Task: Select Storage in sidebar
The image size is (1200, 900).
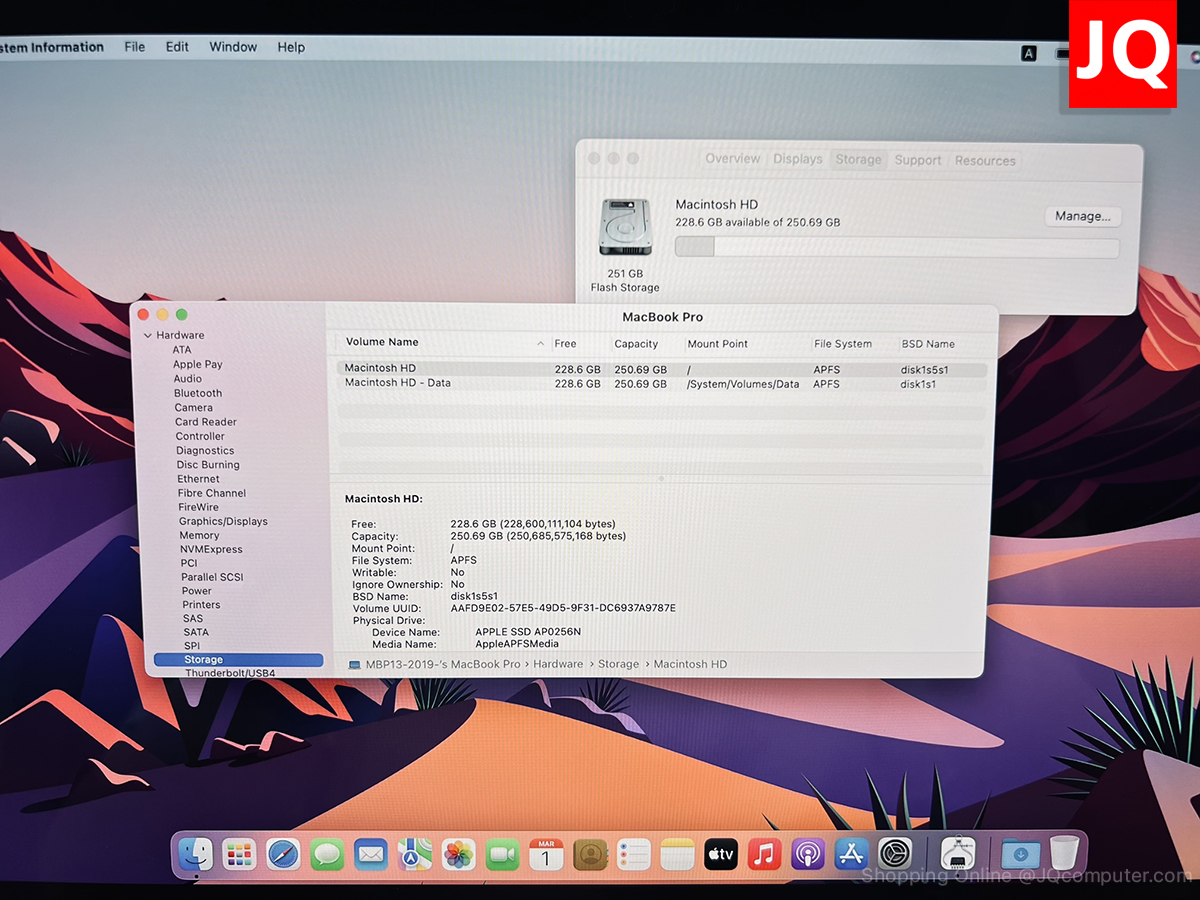Action: click(239, 660)
